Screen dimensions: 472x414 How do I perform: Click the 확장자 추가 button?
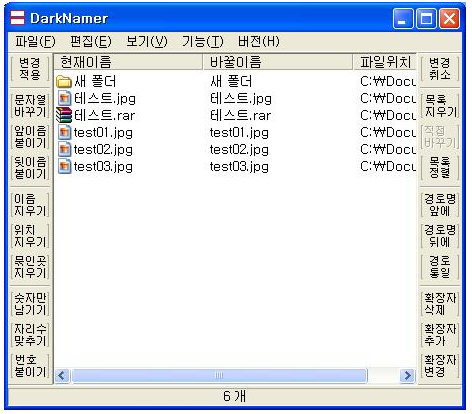440,335
